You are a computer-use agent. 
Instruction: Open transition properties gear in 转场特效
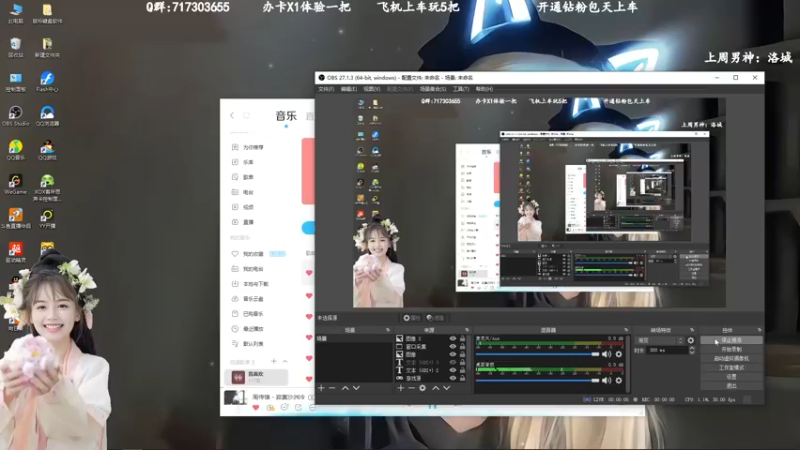pyautogui.click(x=691, y=340)
